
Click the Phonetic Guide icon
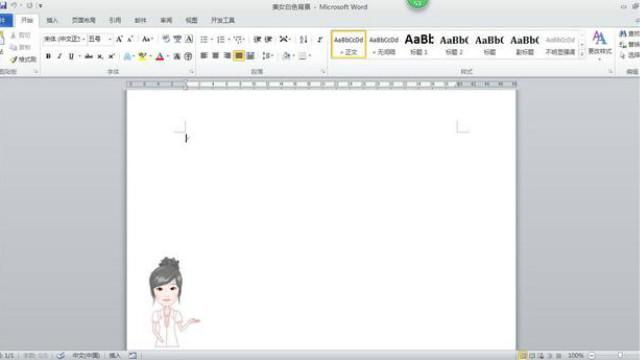point(177,39)
